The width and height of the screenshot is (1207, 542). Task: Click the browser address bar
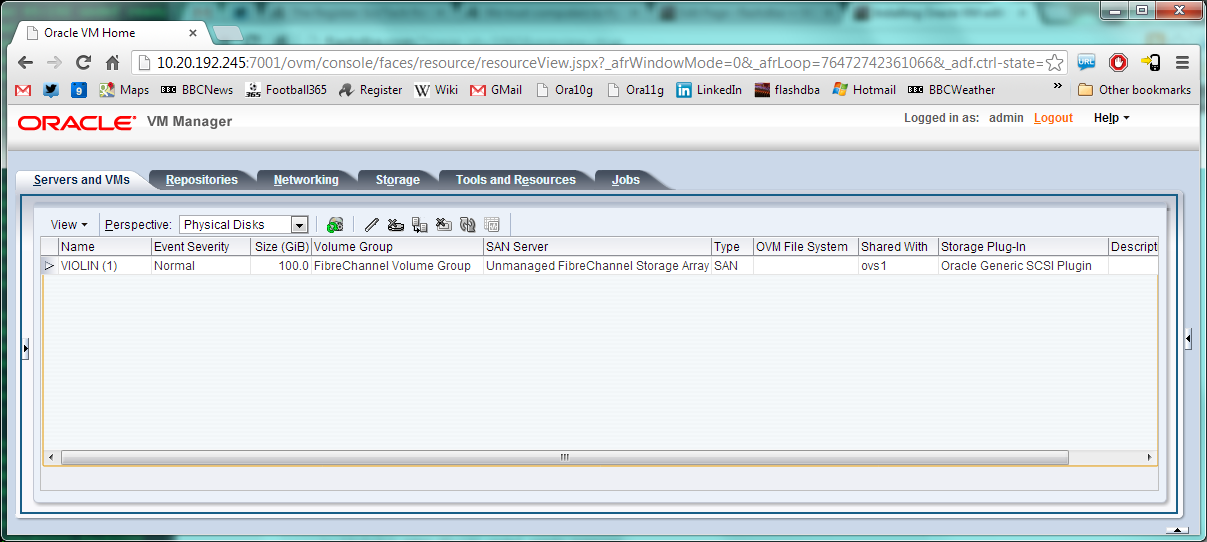point(590,62)
